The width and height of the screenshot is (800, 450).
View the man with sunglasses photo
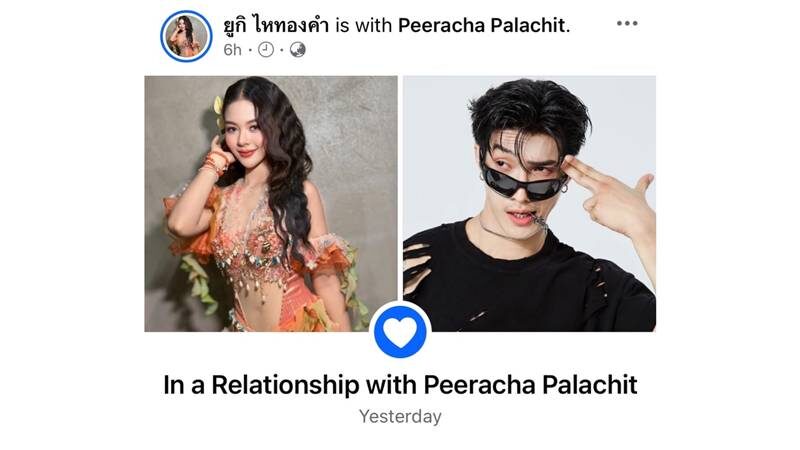click(x=530, y=204)
